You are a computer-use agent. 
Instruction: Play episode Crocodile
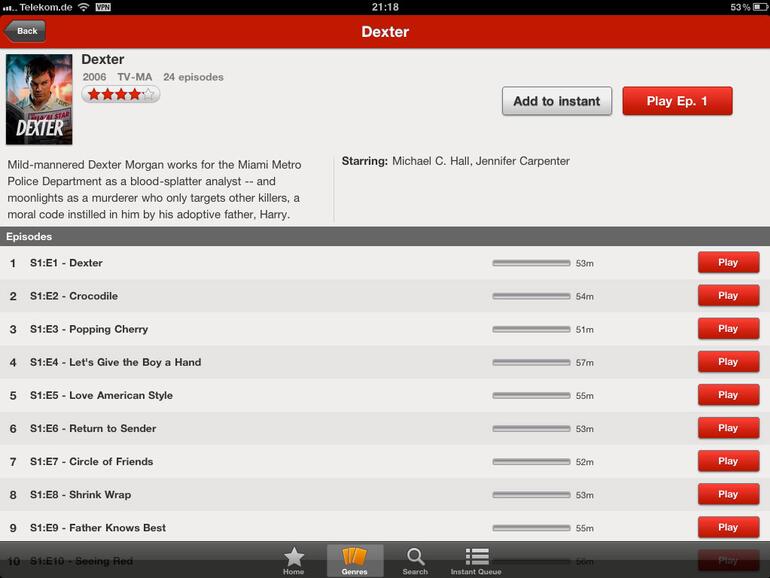coord(728,296)
